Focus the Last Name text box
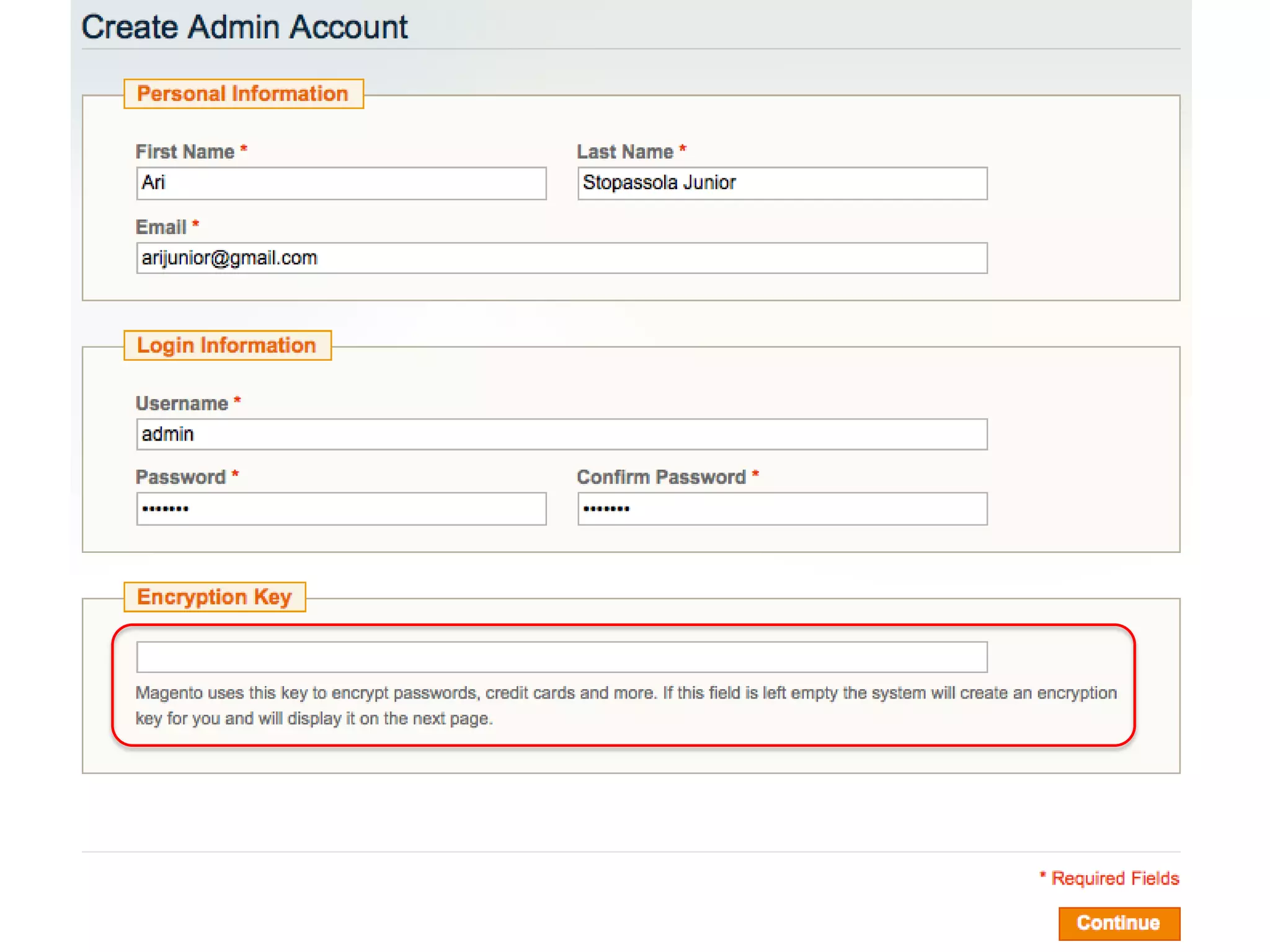 (782, 183)
